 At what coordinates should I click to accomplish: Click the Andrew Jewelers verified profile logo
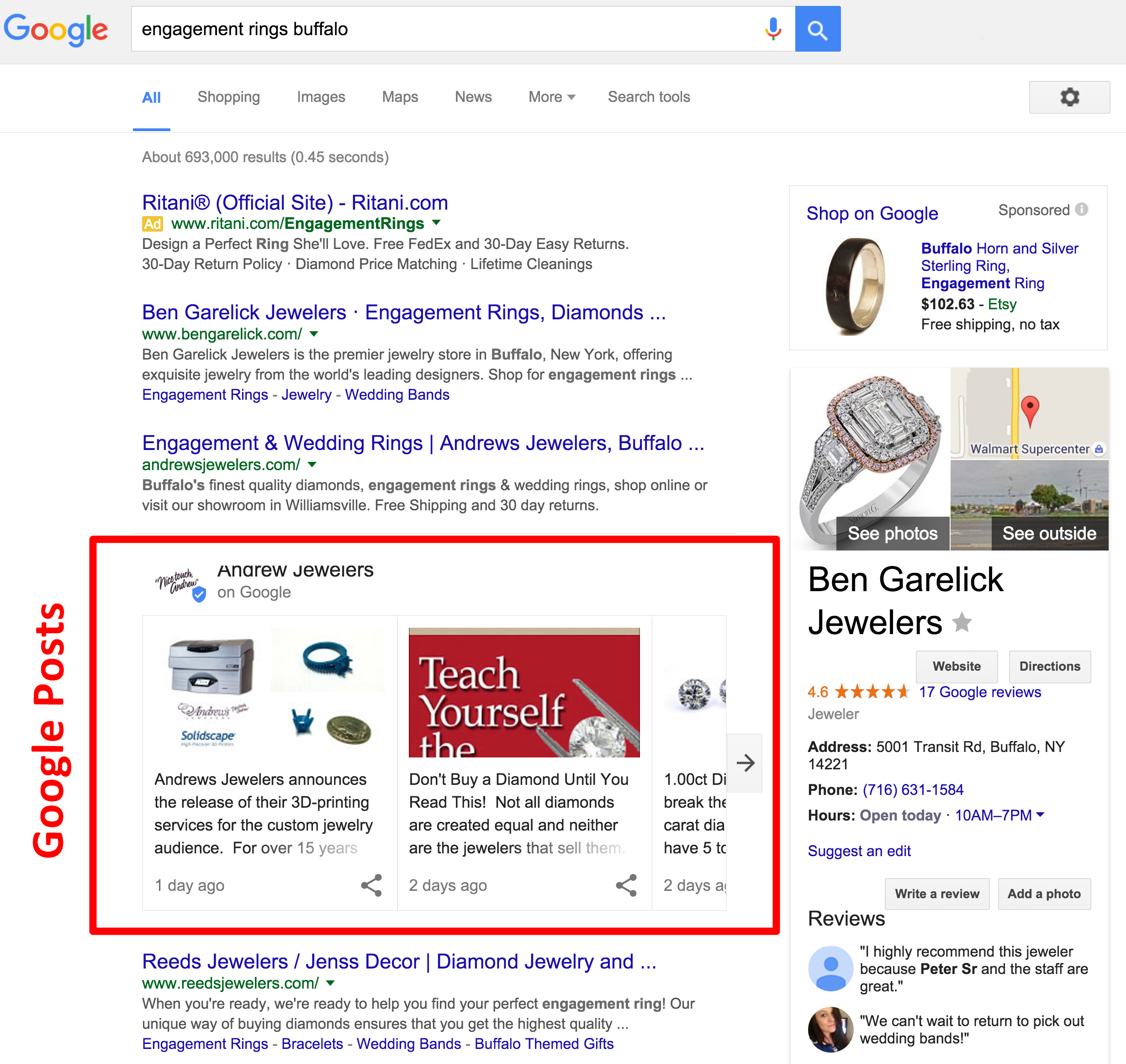(180, 584)
